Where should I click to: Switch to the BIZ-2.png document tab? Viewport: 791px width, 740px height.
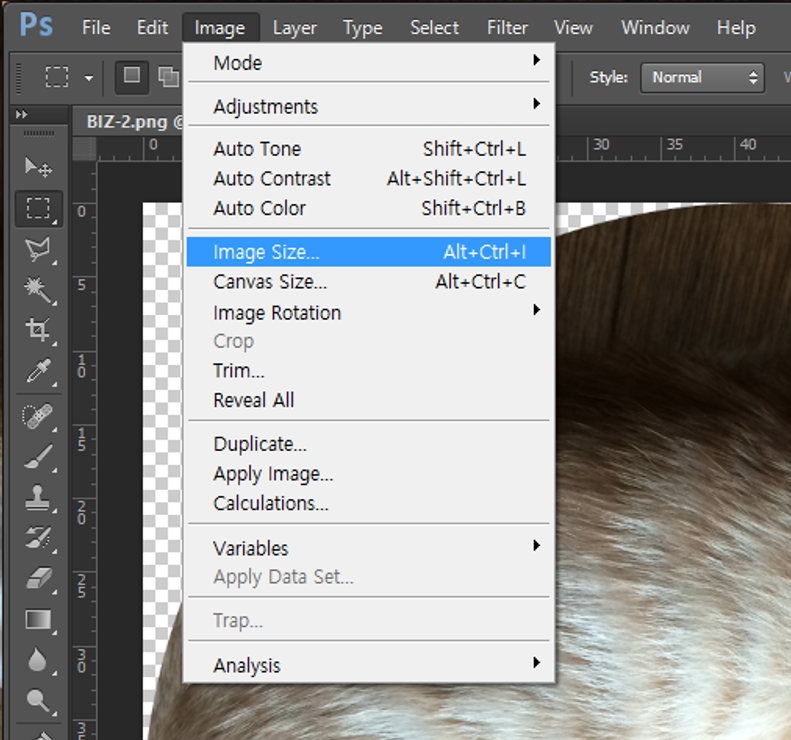[x=128, y=123]
